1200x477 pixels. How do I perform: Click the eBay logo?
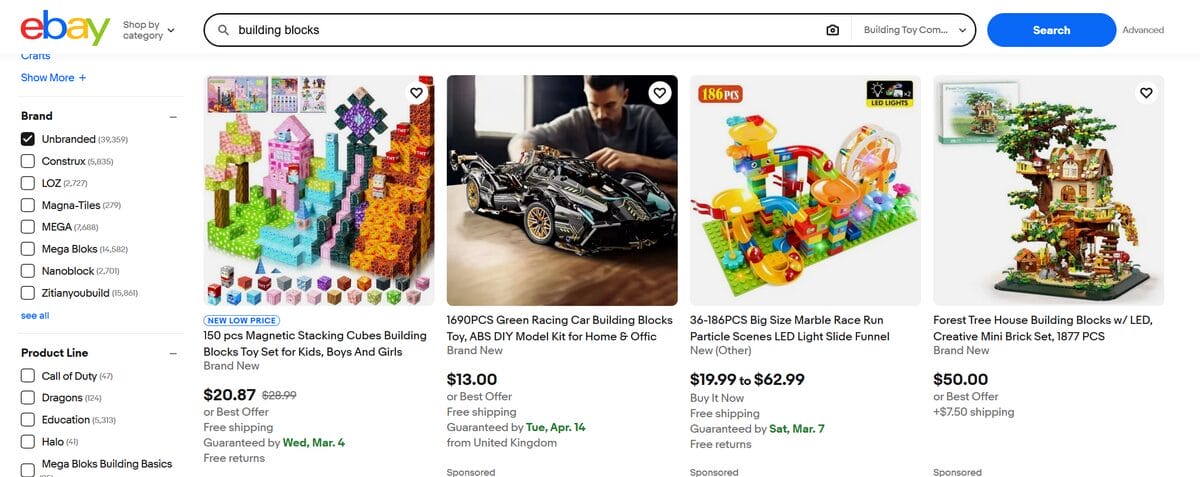(x=65, y=29)
